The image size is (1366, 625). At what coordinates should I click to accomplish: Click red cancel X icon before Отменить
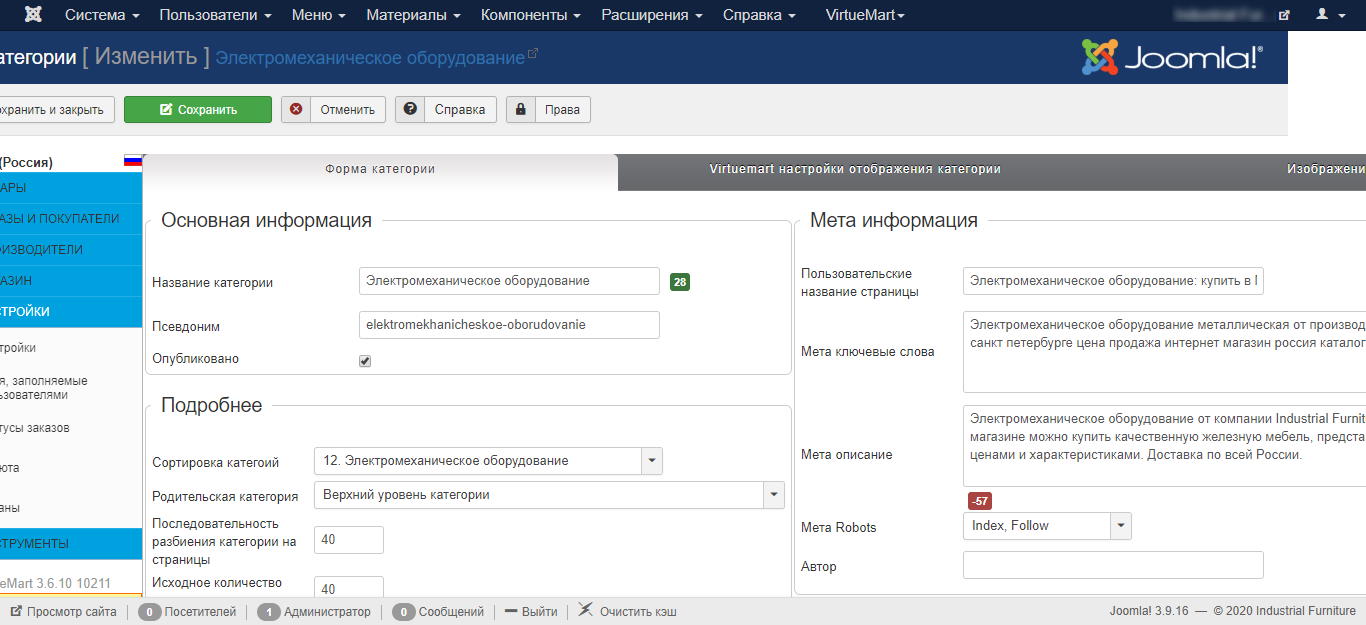(x=295, y=110)
